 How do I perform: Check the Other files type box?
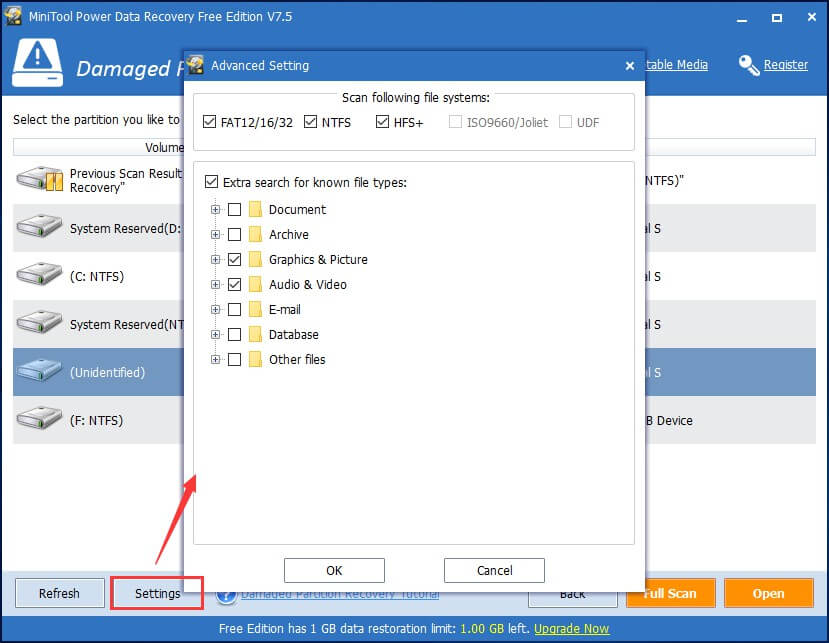click(234, 360)
